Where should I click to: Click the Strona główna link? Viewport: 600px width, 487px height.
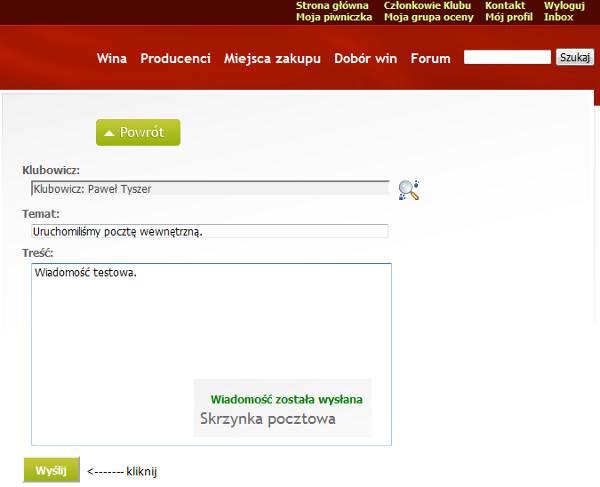pos(332,6)
